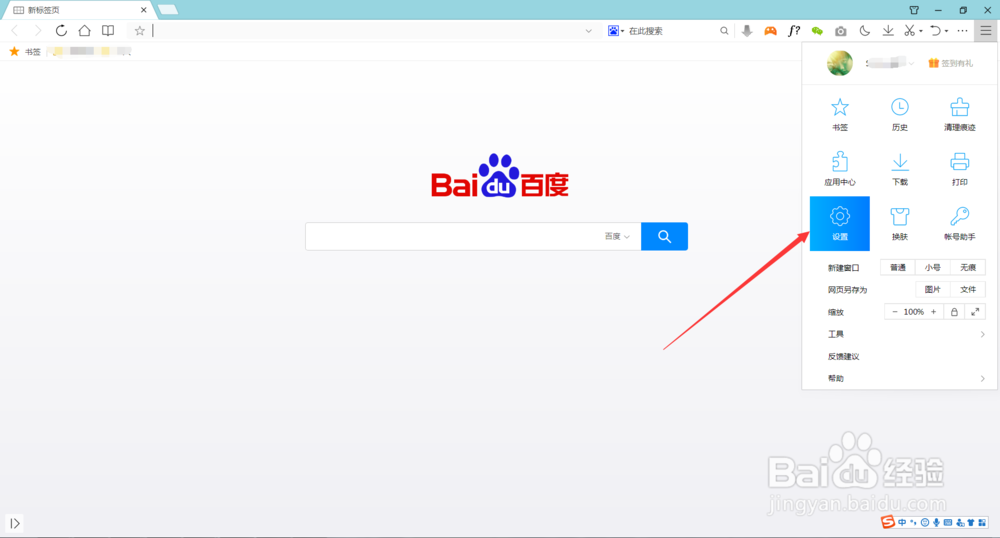The height and width of the screenshot is (538, 1000).
Task: Open a new tab with the plus tab button
Action: click(x=168, y=10)
